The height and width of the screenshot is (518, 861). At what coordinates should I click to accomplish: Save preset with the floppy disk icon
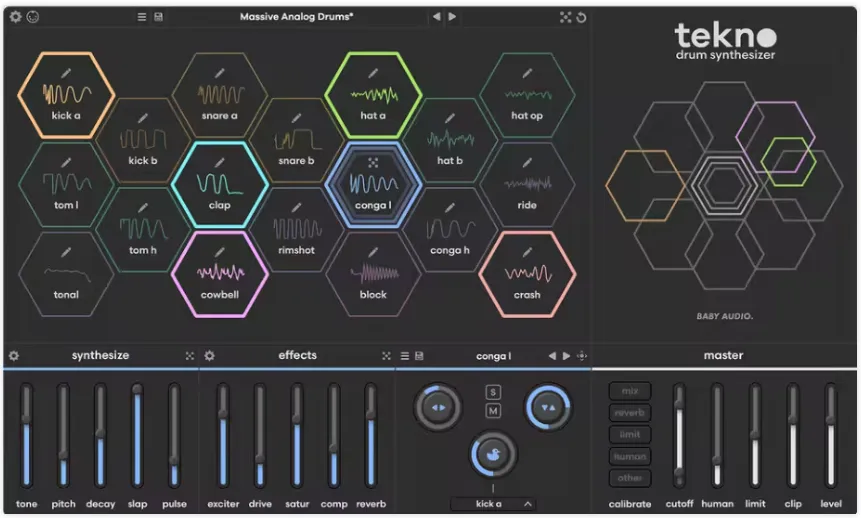[x=158, y=17]
